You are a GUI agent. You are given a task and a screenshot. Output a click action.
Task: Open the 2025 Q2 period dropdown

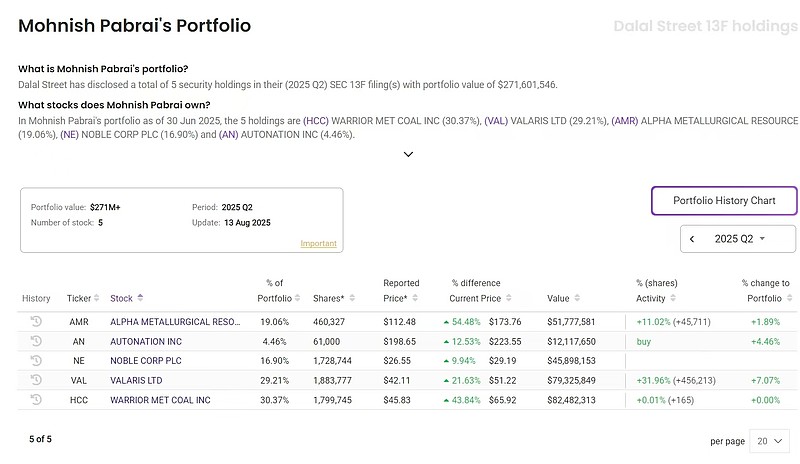tap(741, 239)
